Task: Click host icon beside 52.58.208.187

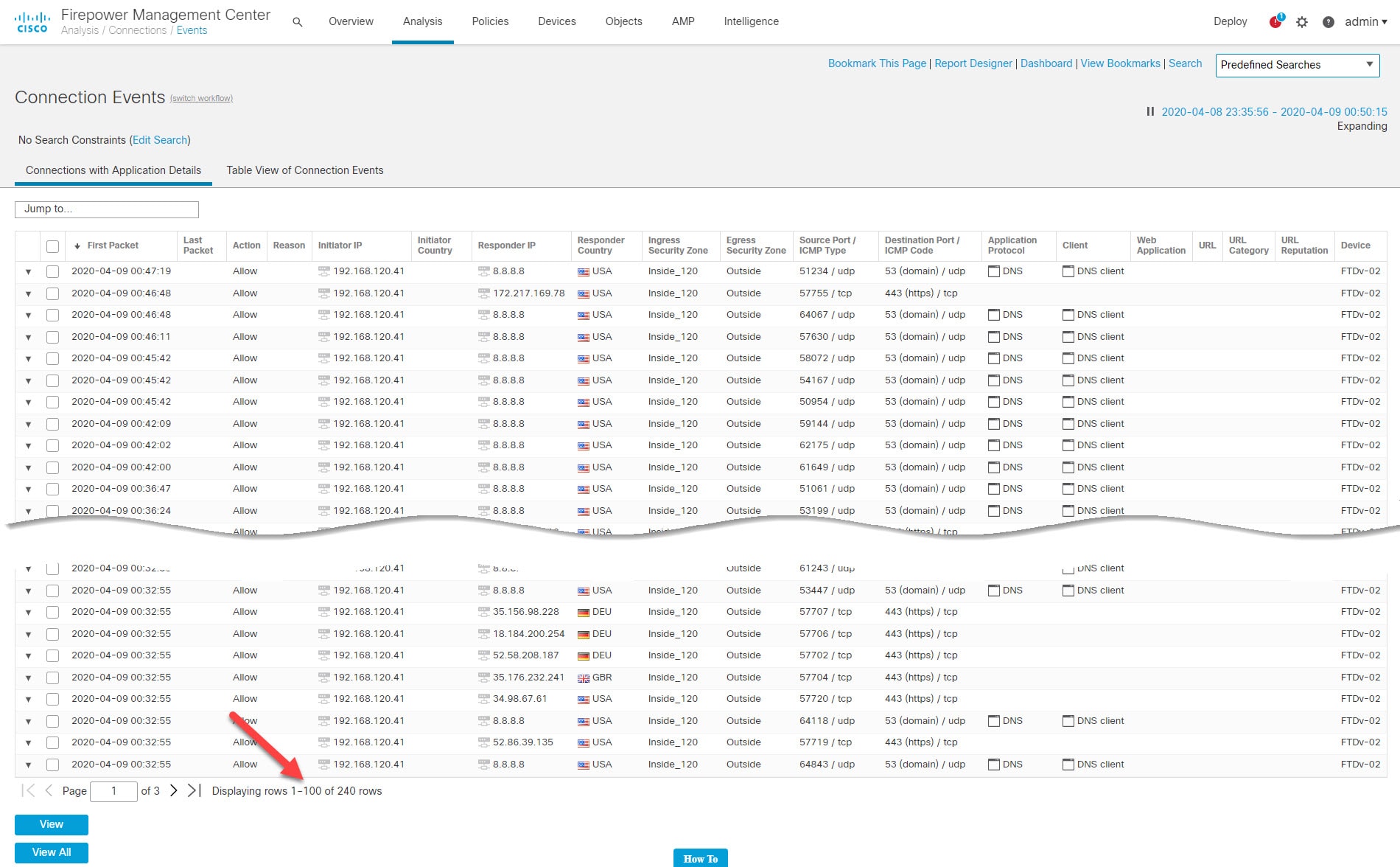Action: coord(483,655)
